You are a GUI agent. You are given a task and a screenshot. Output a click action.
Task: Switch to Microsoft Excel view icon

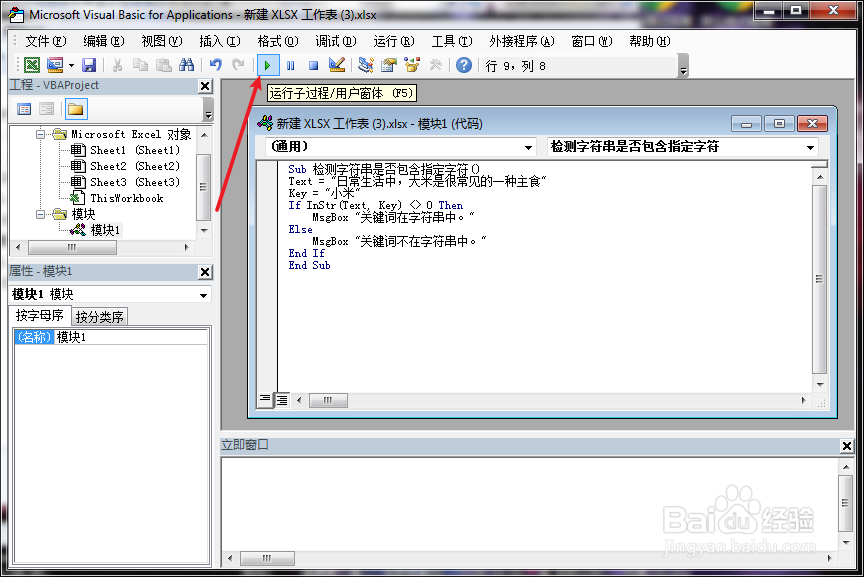click(32, 65)
